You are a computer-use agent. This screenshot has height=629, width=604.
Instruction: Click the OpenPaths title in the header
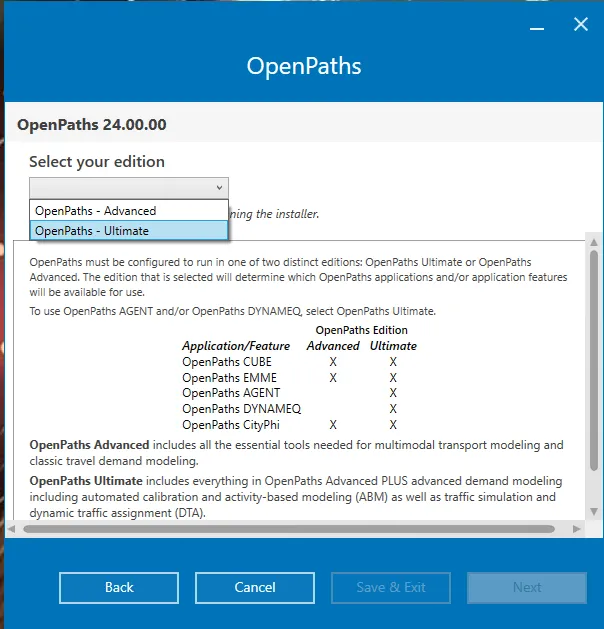coord(304,66)
